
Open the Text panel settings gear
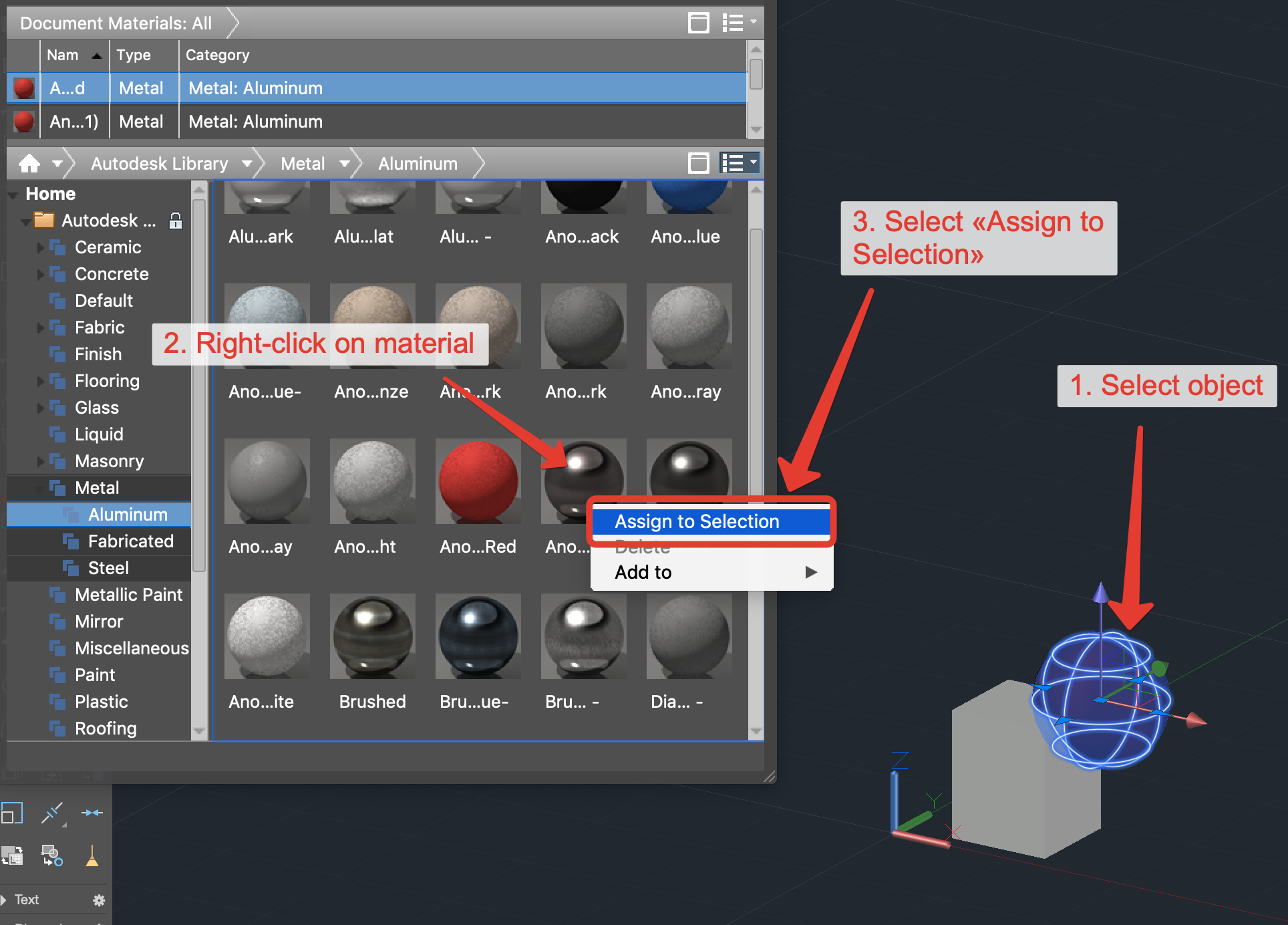tap(99, 900)
